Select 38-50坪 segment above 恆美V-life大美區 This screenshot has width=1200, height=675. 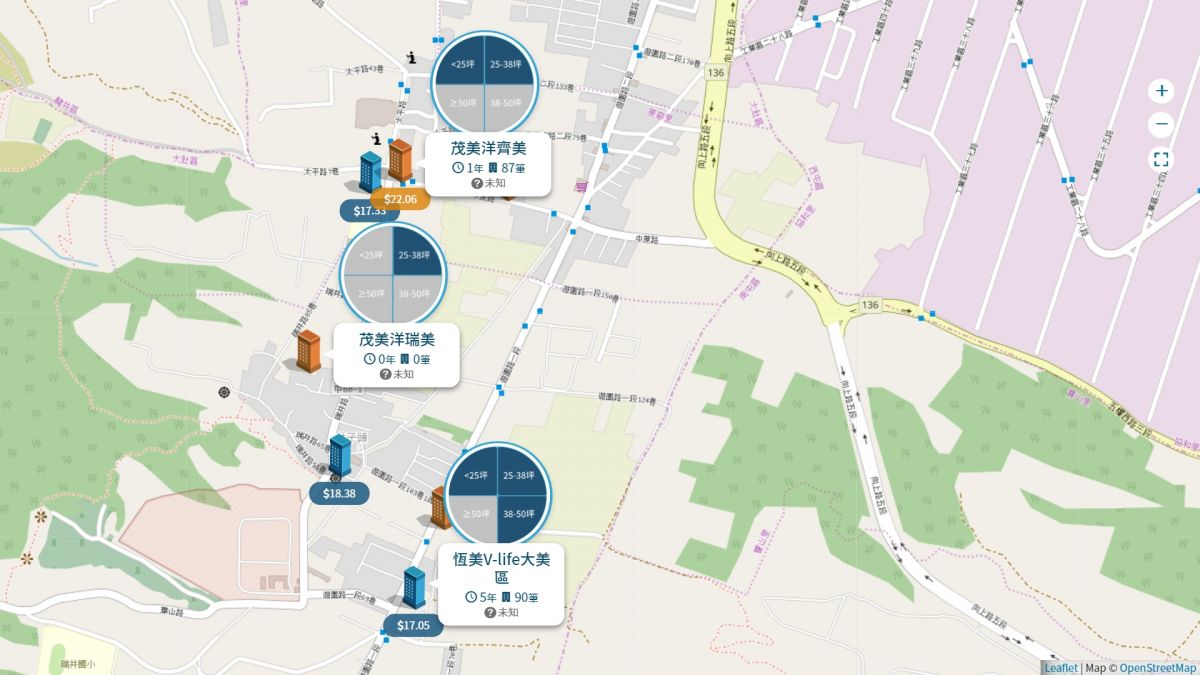[x=521, y=514]
